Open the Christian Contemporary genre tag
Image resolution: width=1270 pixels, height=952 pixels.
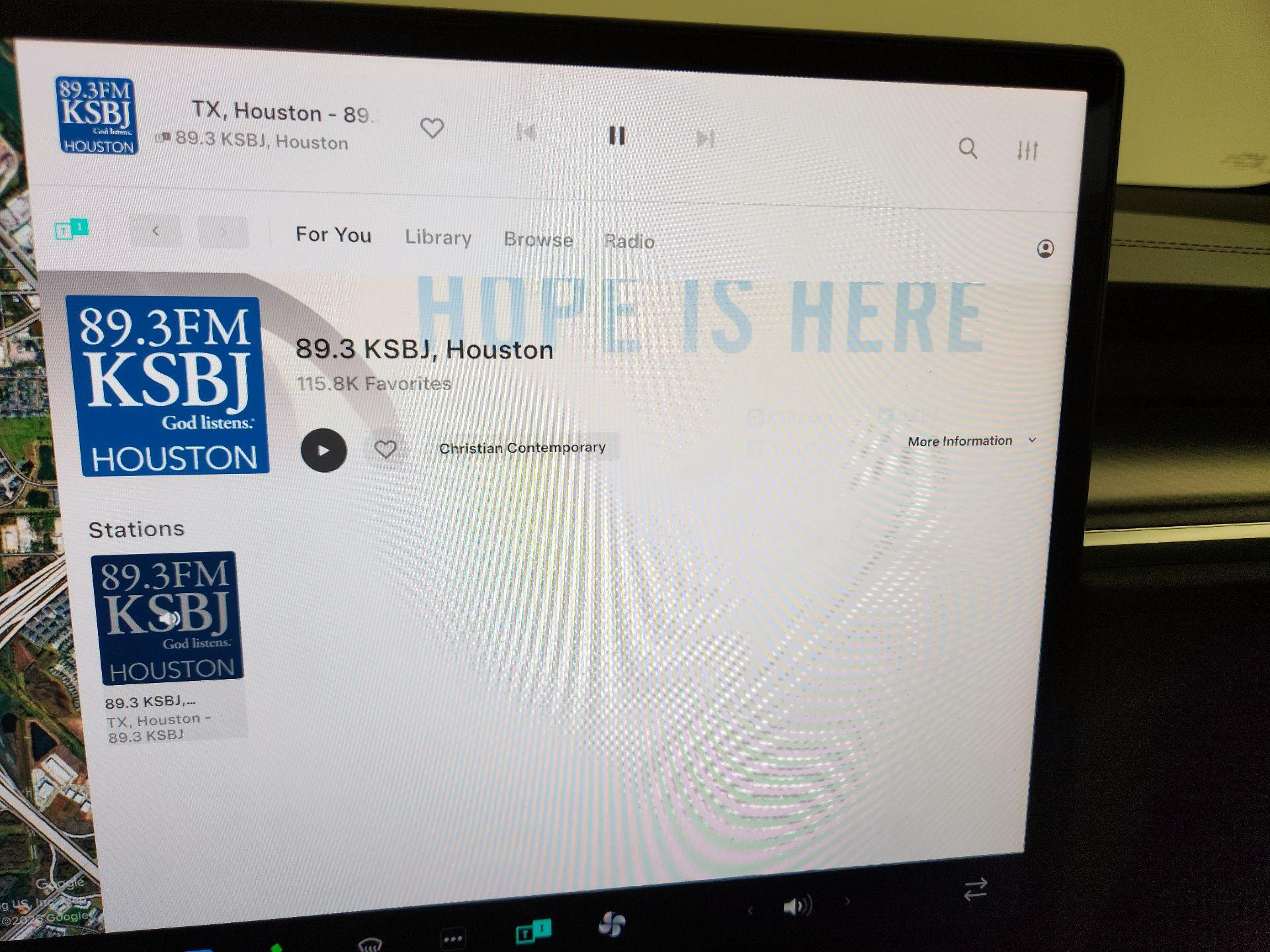tap(523, 448)
